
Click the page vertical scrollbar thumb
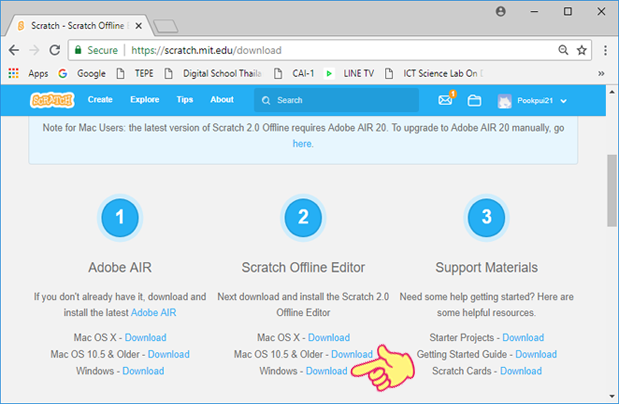611,191
